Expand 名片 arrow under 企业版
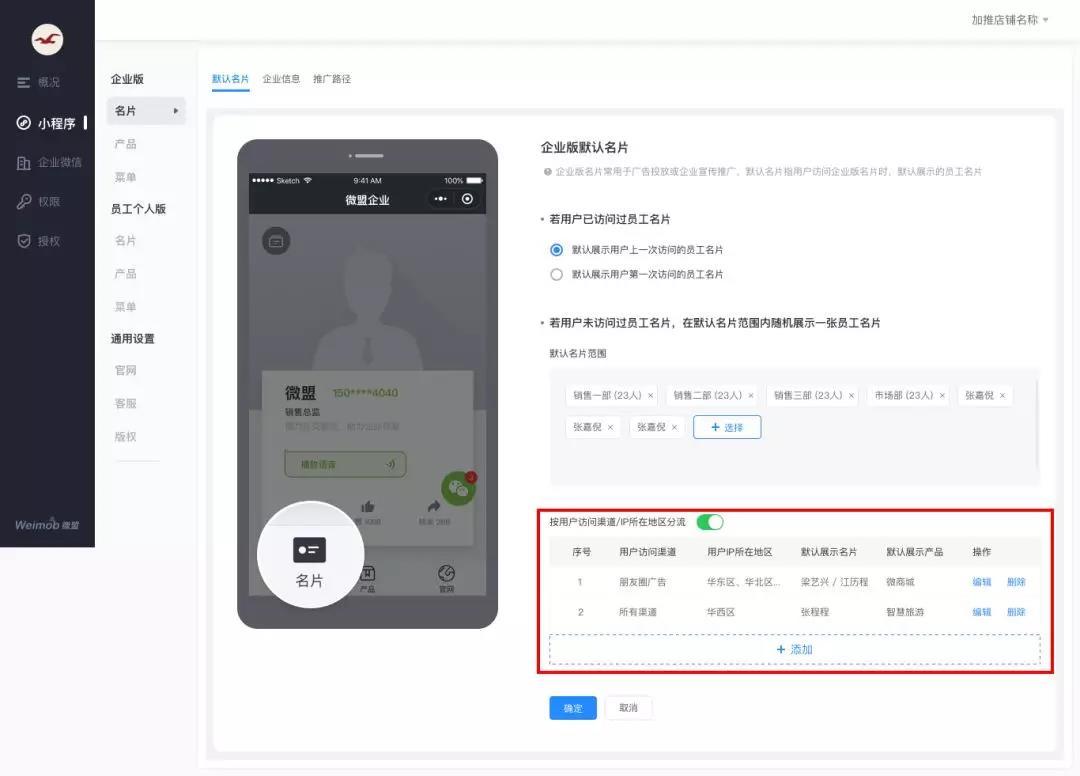Screen dimensions: 1080x776 pyautogui.click(x=176, y=111)
